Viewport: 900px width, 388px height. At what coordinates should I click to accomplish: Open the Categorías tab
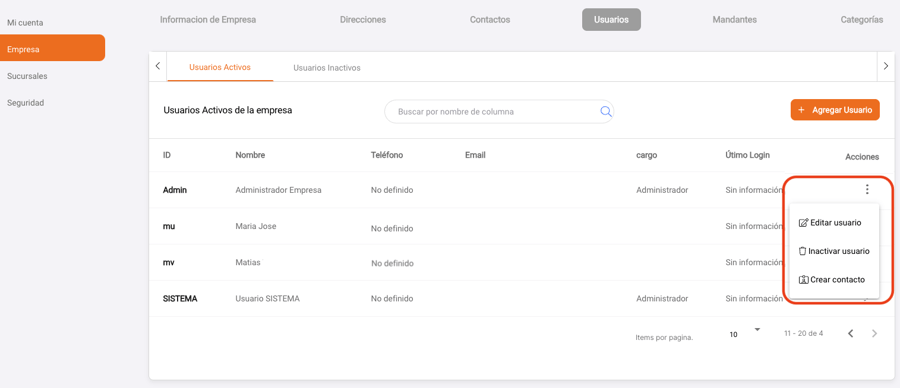(862, 20)
